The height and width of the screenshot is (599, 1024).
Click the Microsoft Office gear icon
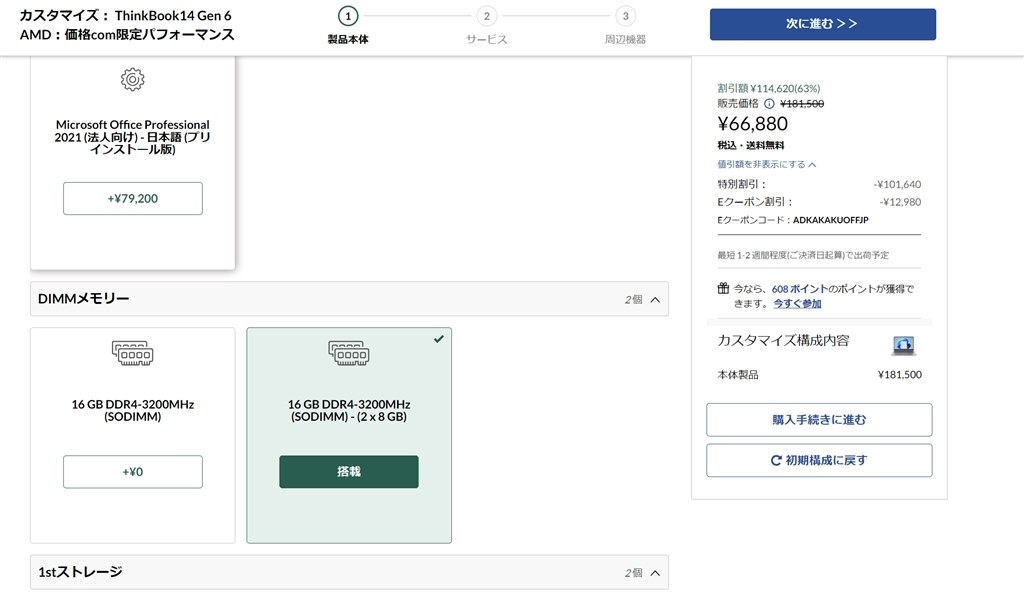pos(133,80)
